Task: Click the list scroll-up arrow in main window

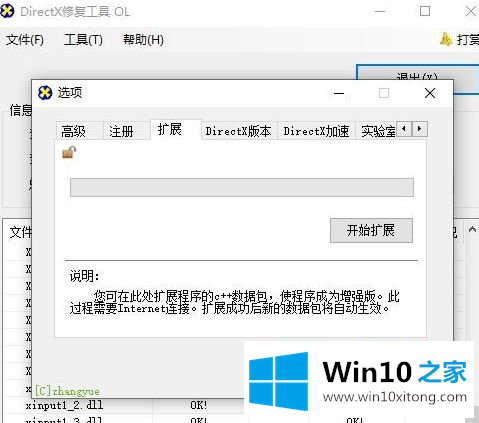Action: [x=472, y=230]
